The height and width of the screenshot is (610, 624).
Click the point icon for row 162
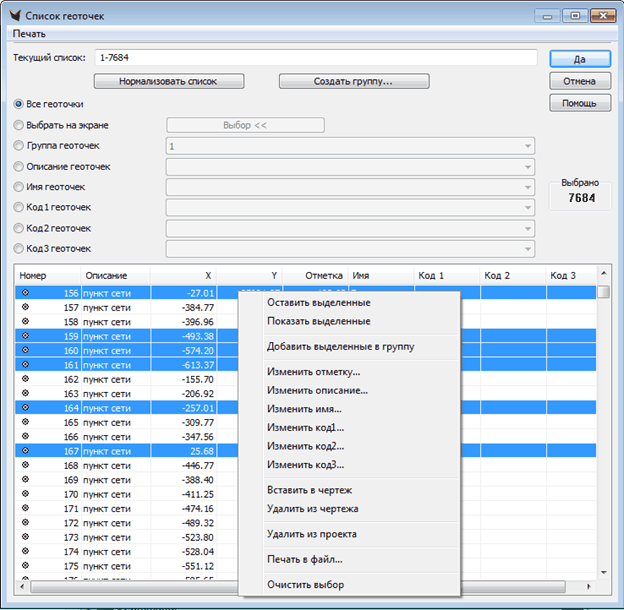[x=26, y=380]
